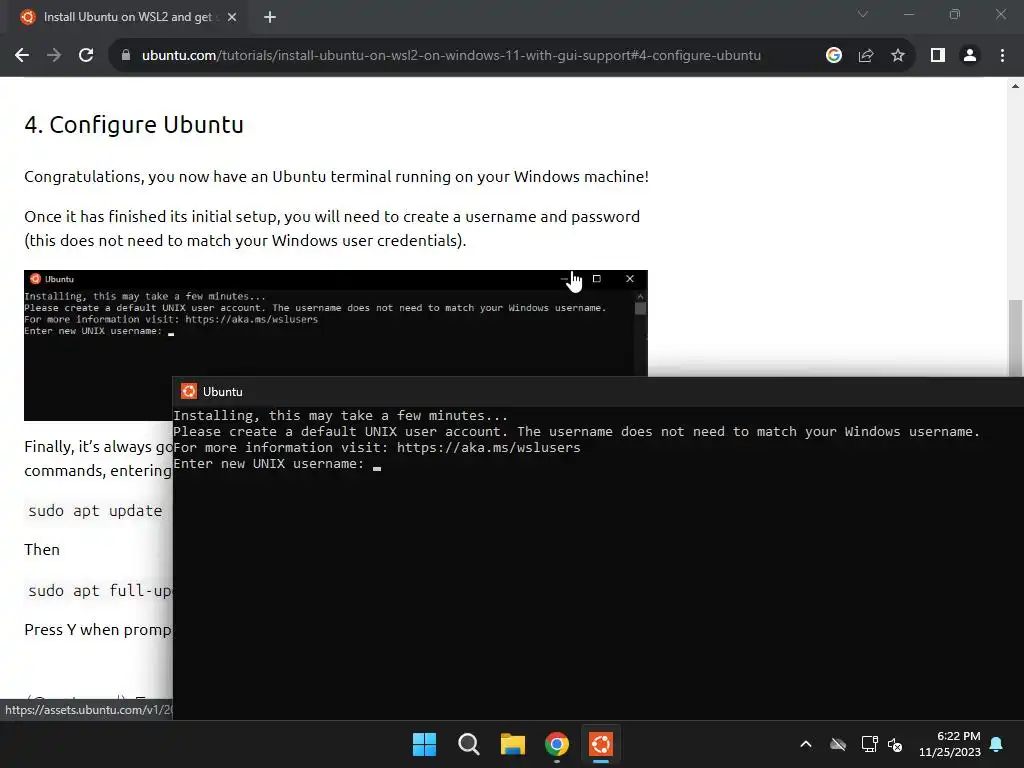1024x768 pixels.
Task: Click the OneDrive cloud tray icon
Action: [838, 744]
